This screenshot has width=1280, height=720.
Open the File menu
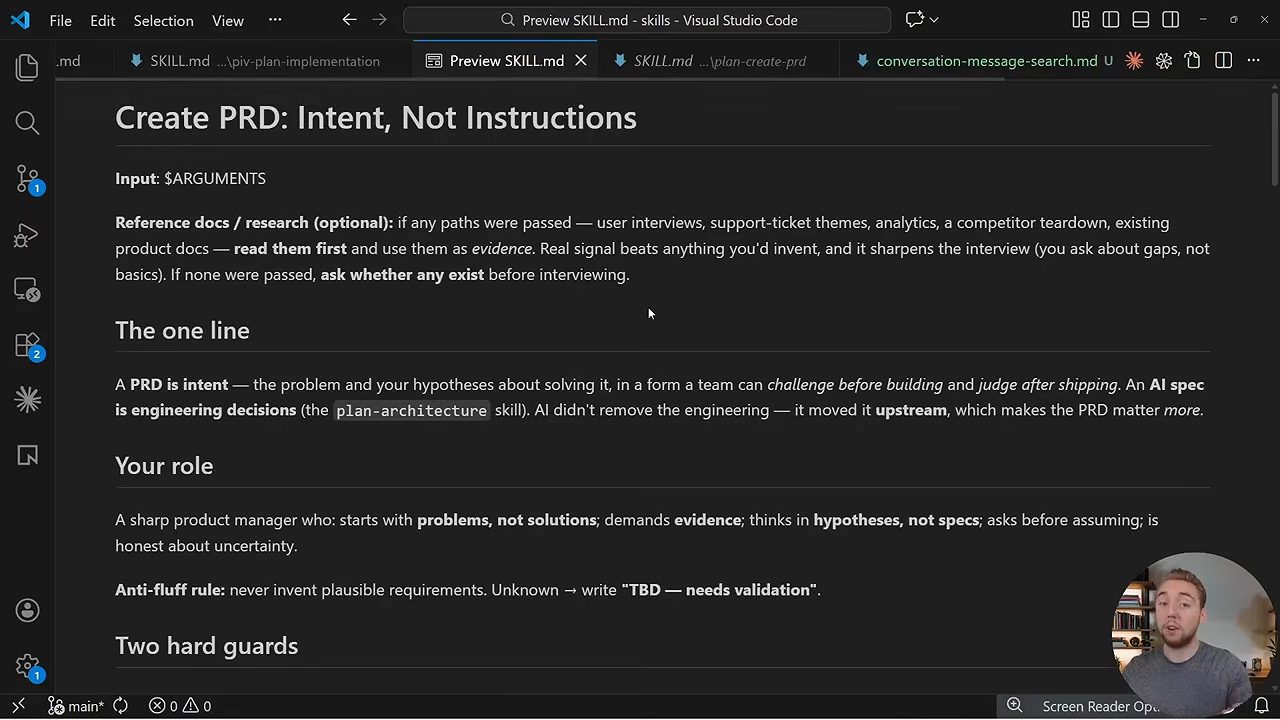[60, 20]
